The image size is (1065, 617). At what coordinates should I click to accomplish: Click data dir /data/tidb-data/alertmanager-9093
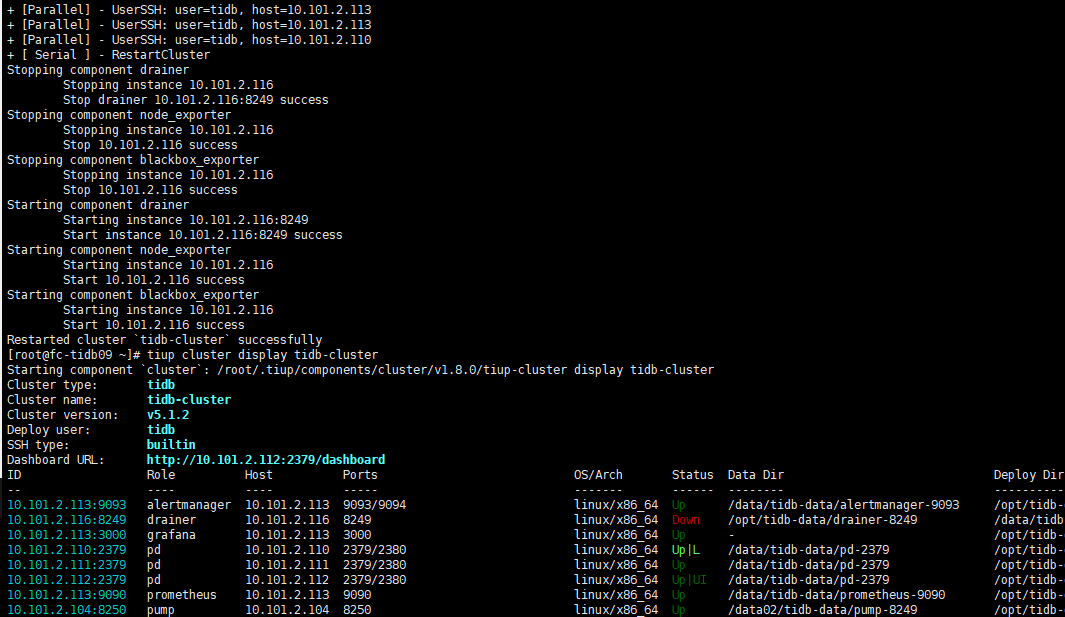point(844,505)
